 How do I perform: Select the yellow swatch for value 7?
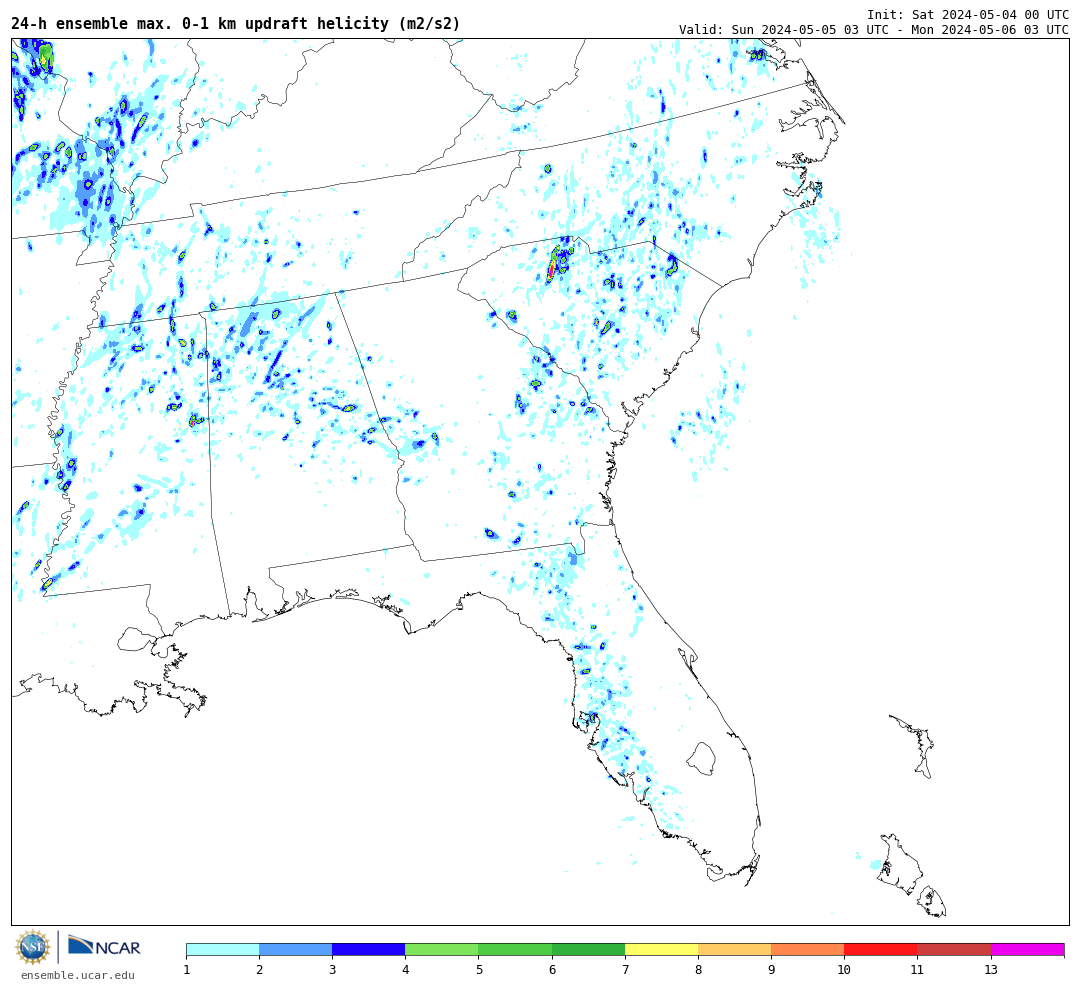pyautogui.click(x=661, y=949)
